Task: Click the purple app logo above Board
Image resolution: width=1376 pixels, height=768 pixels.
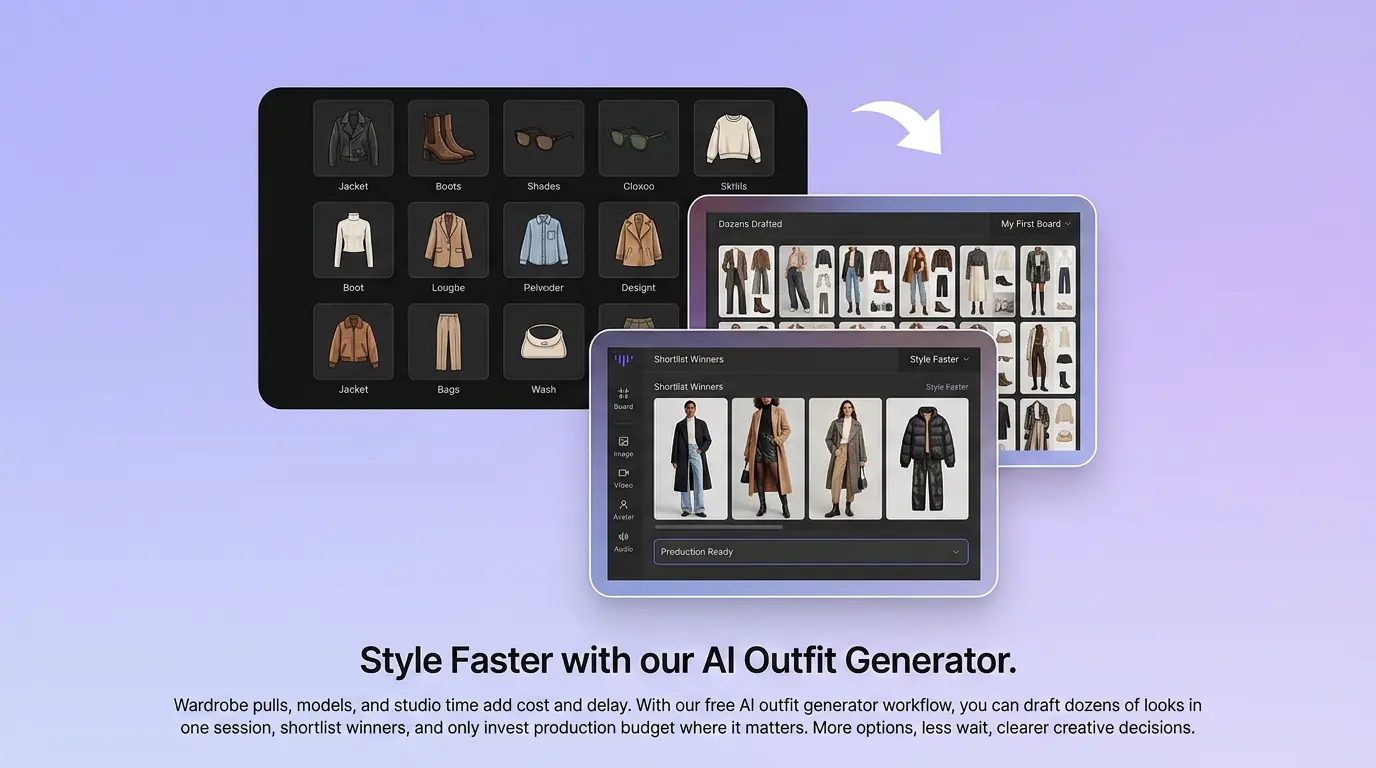Action: click(623, 360)
